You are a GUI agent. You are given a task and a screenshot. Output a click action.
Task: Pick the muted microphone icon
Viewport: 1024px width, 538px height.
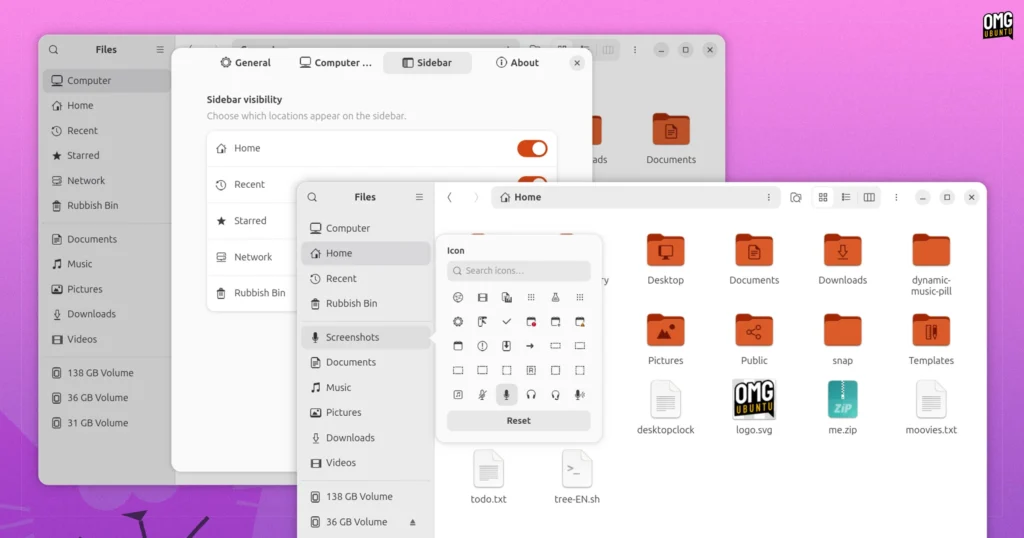(x=482, y=394)
